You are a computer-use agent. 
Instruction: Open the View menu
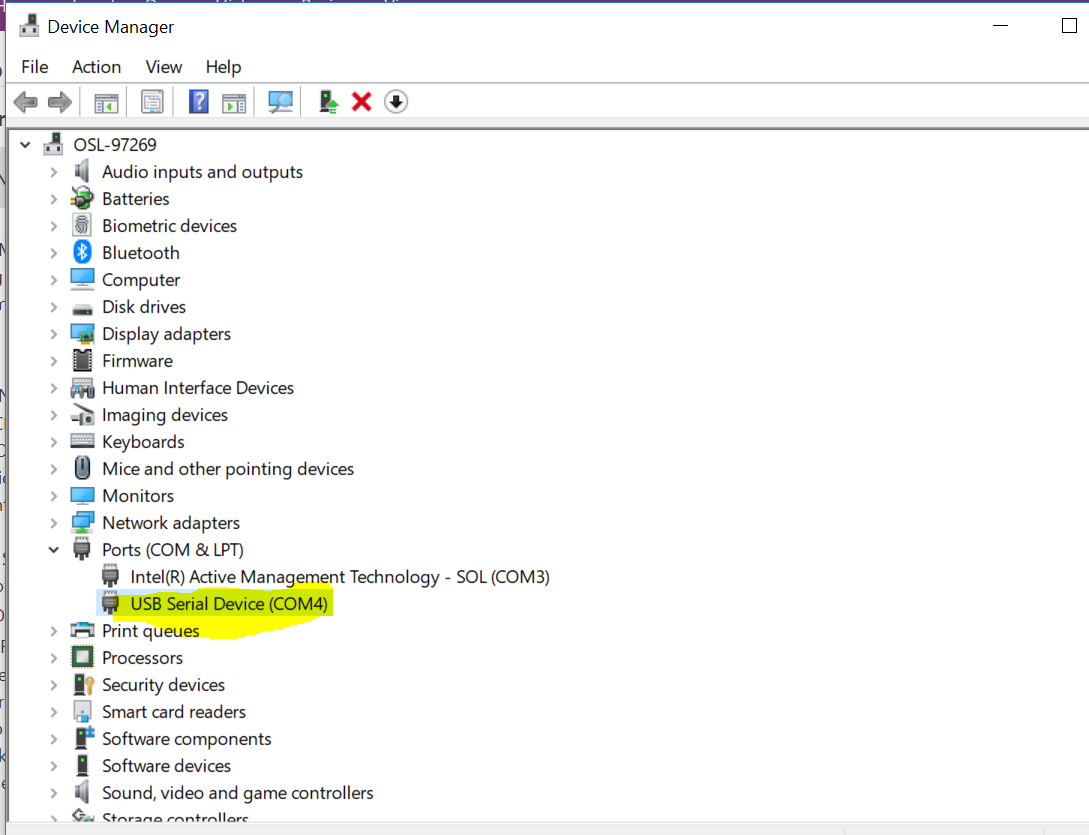tap(163, 67)
